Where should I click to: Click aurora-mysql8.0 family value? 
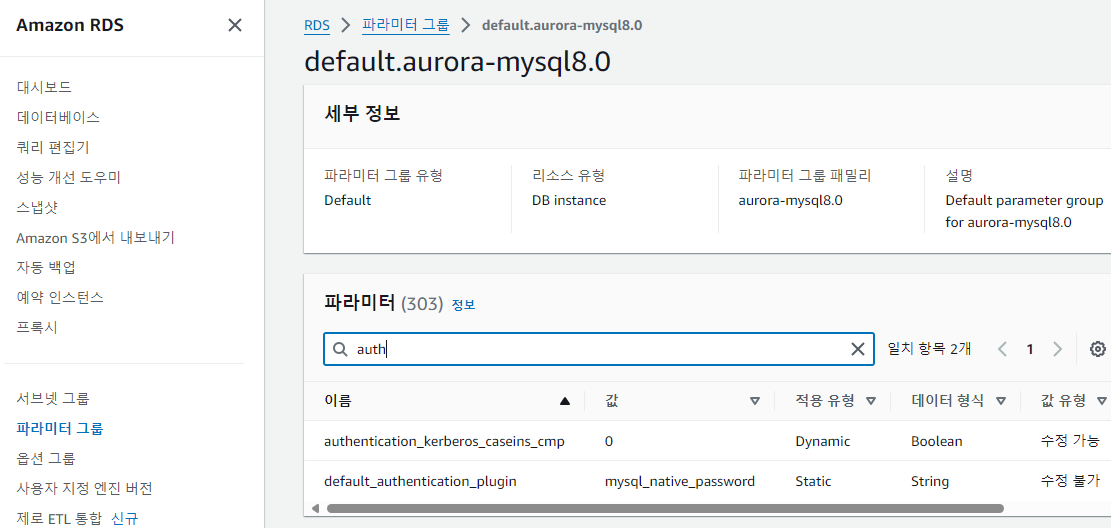(790, 200)
